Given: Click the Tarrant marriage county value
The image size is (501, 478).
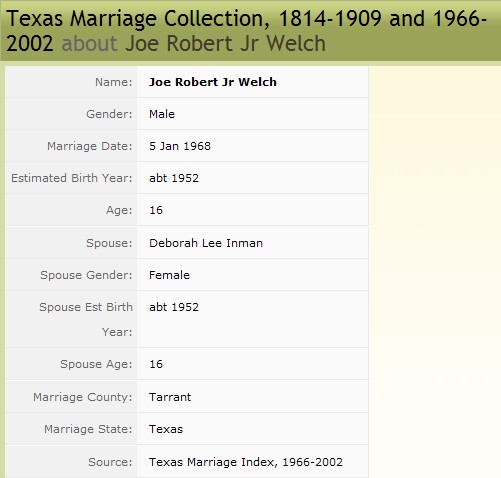Looking at the screenshot, I should [x=170, y=397].
